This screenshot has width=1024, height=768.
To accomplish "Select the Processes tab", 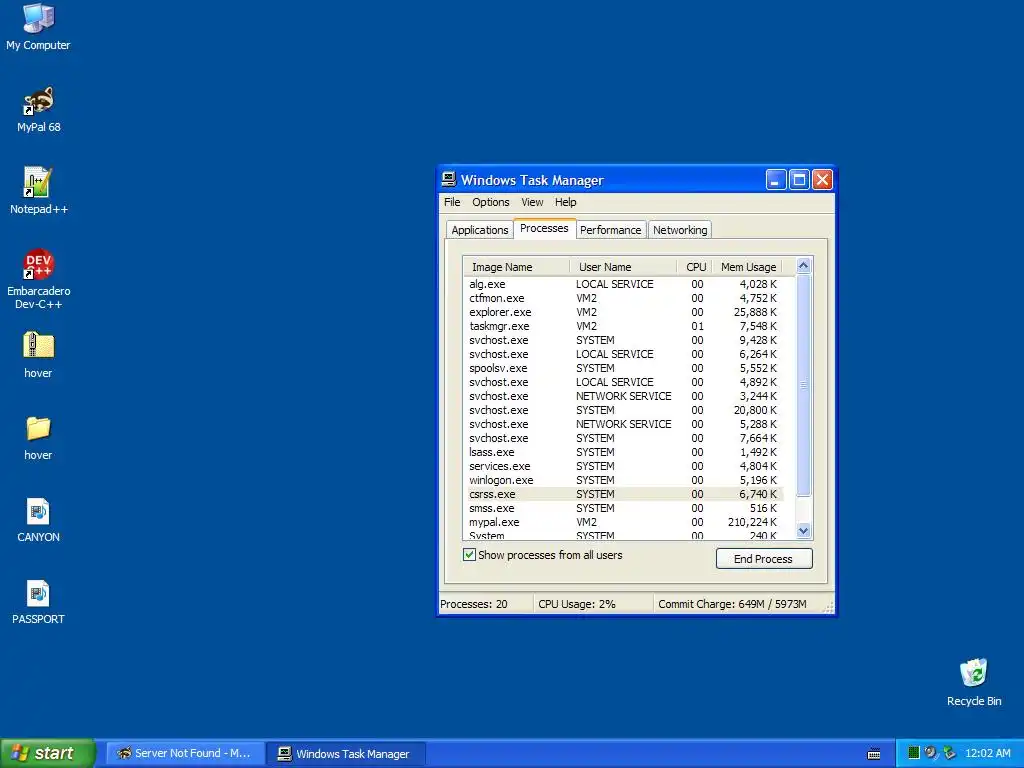I will tap(544, 229).
